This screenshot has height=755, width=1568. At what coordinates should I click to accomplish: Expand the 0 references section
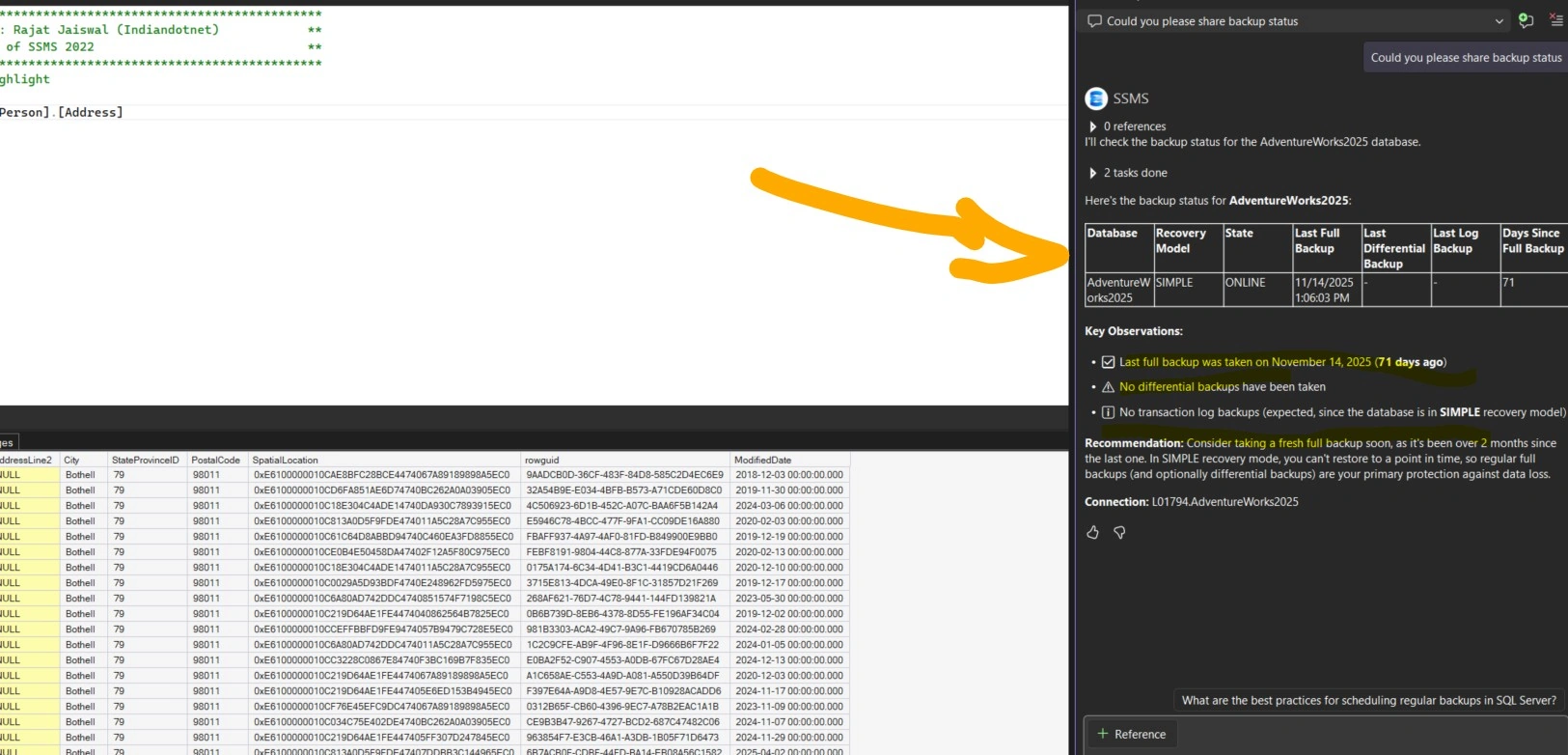[x=1093, y=126]
